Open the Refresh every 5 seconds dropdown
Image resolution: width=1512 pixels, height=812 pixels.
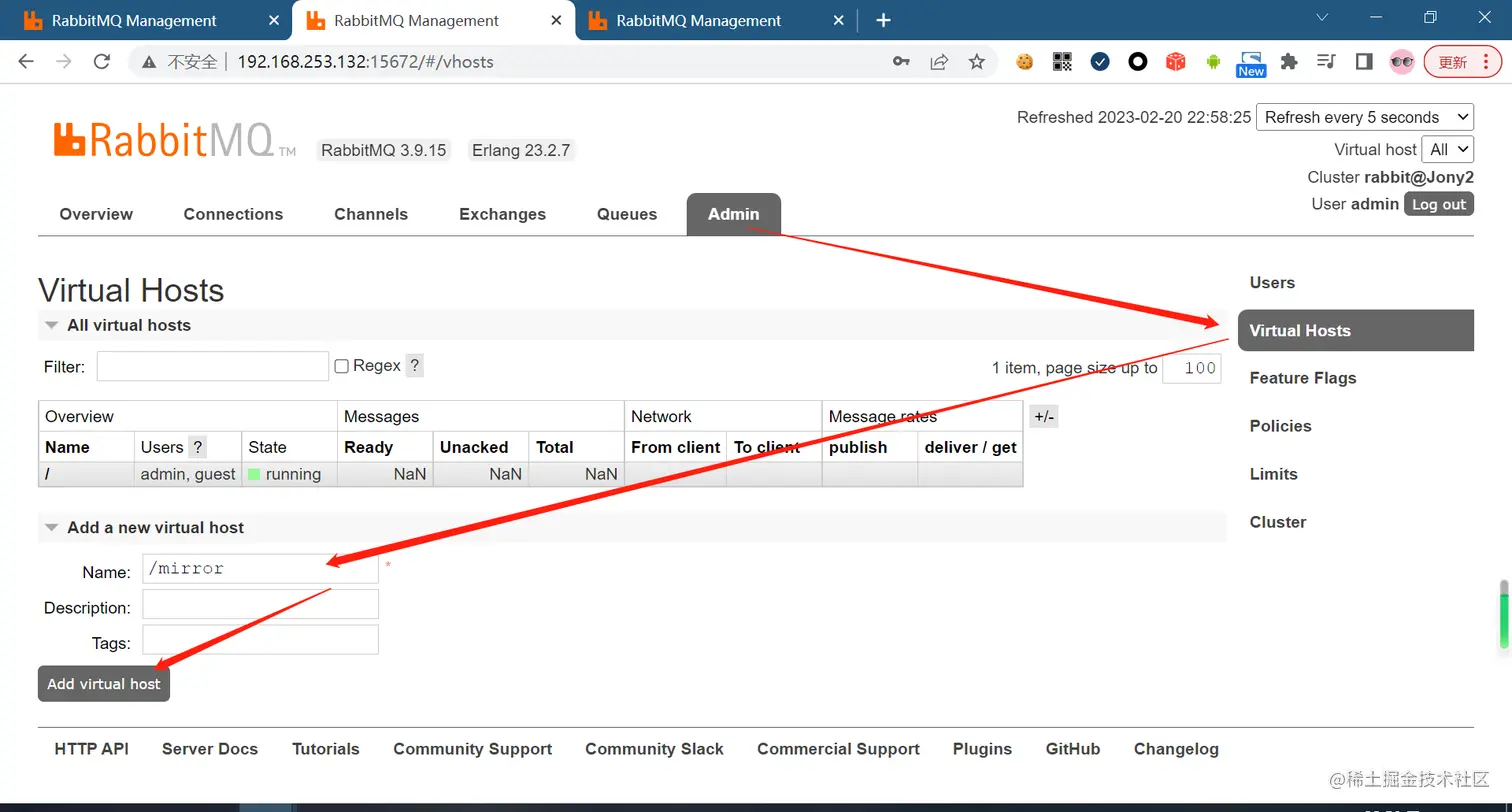pyautogui.click(x=1365, y=117)
